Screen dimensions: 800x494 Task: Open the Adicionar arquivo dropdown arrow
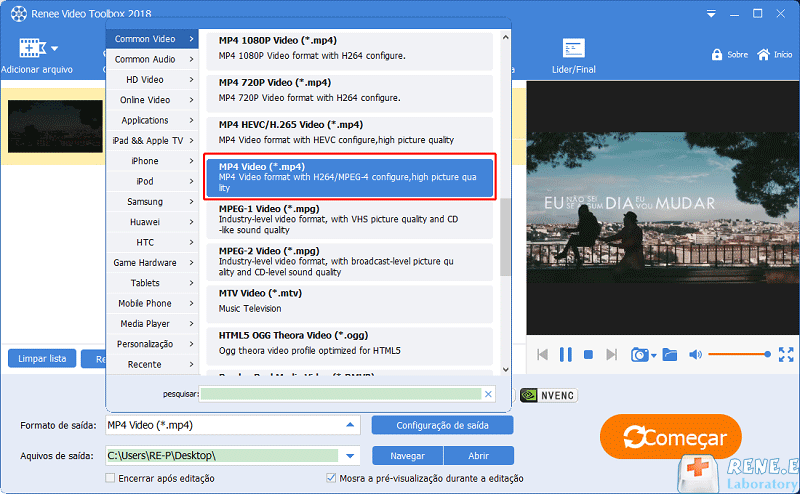(55, 49)
